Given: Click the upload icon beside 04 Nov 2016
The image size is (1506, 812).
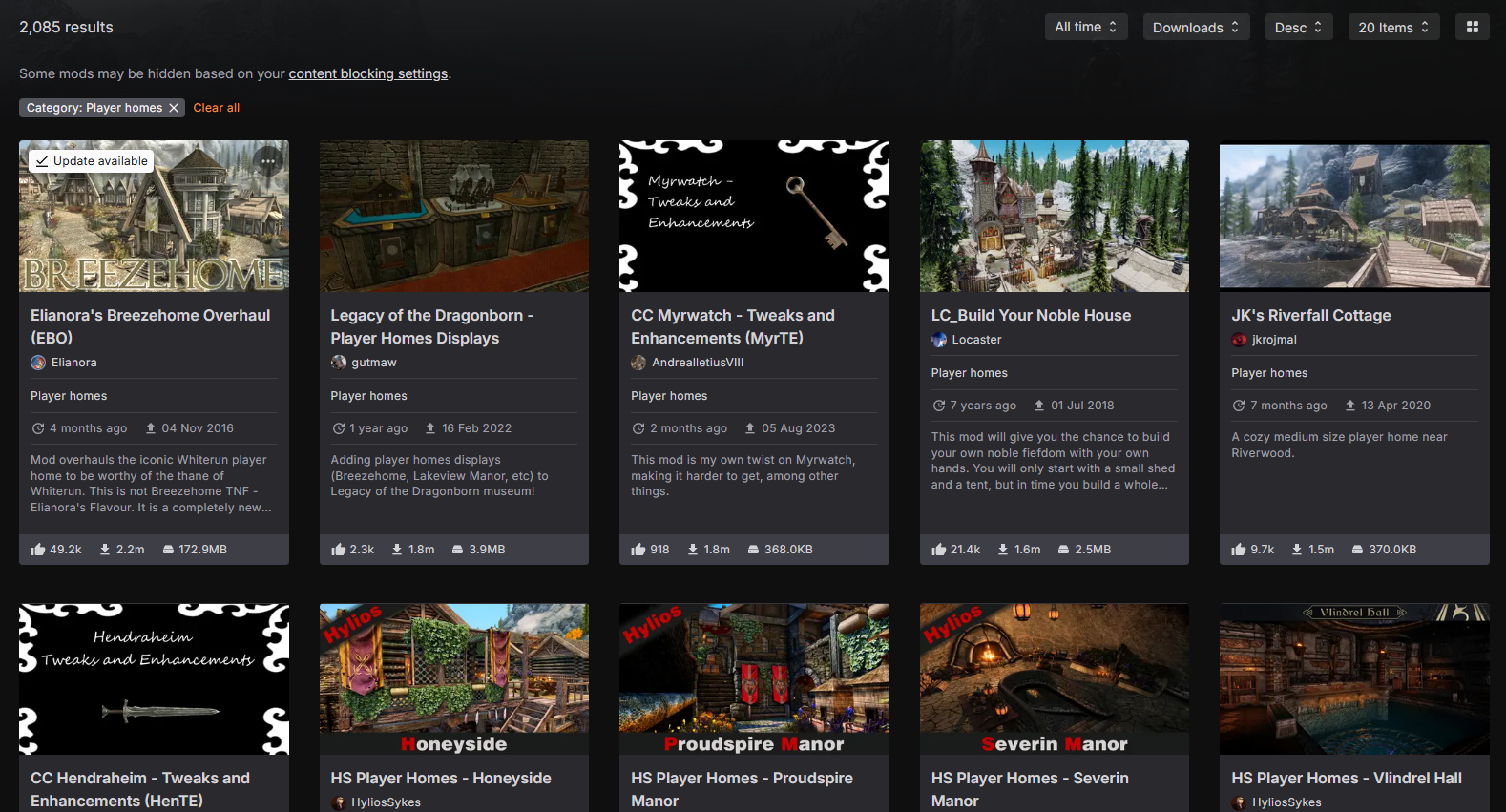Looking at the screenshot, I should (150, 428).
